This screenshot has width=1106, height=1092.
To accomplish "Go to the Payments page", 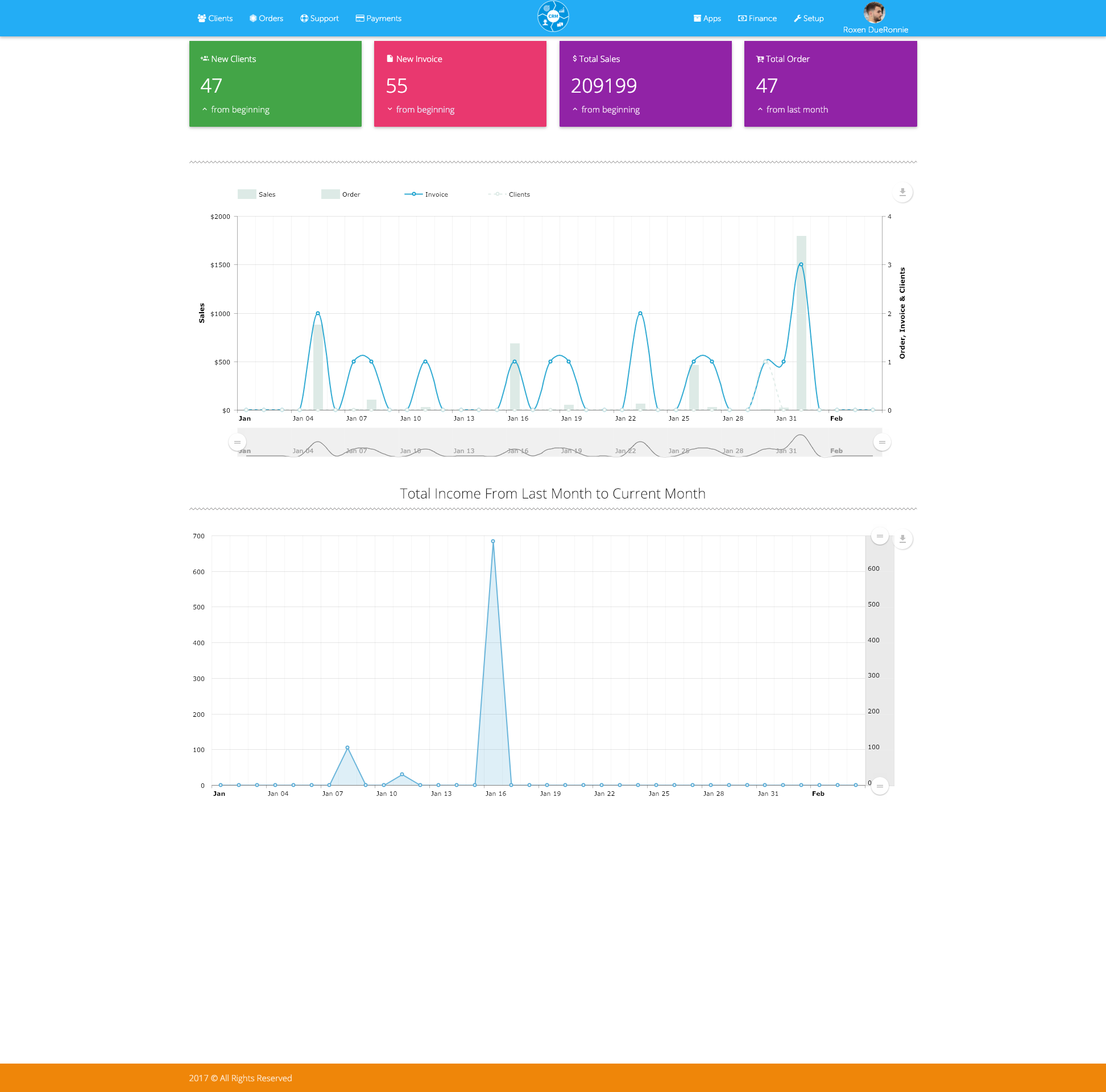I will tap(378, 18).
